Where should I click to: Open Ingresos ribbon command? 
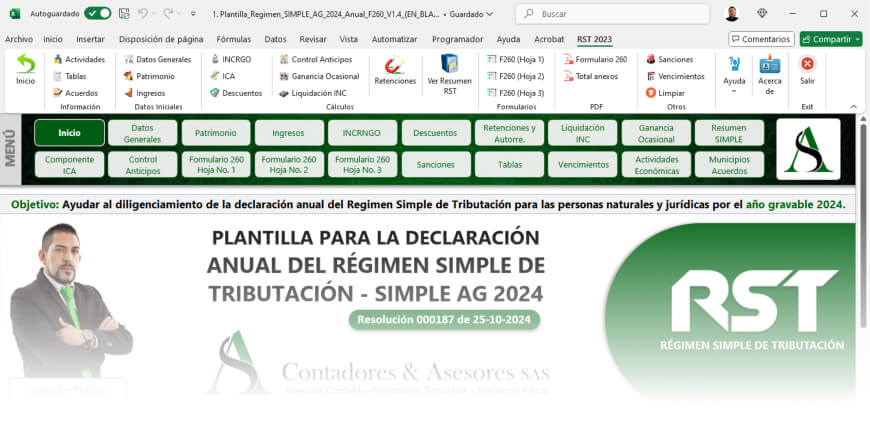(144, 93)
